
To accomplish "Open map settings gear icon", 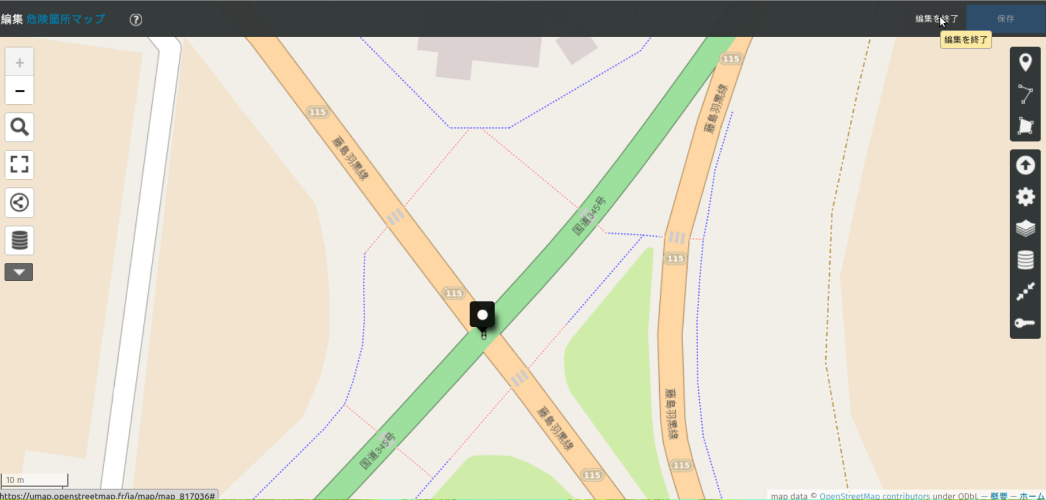I will coord(1025,197).
